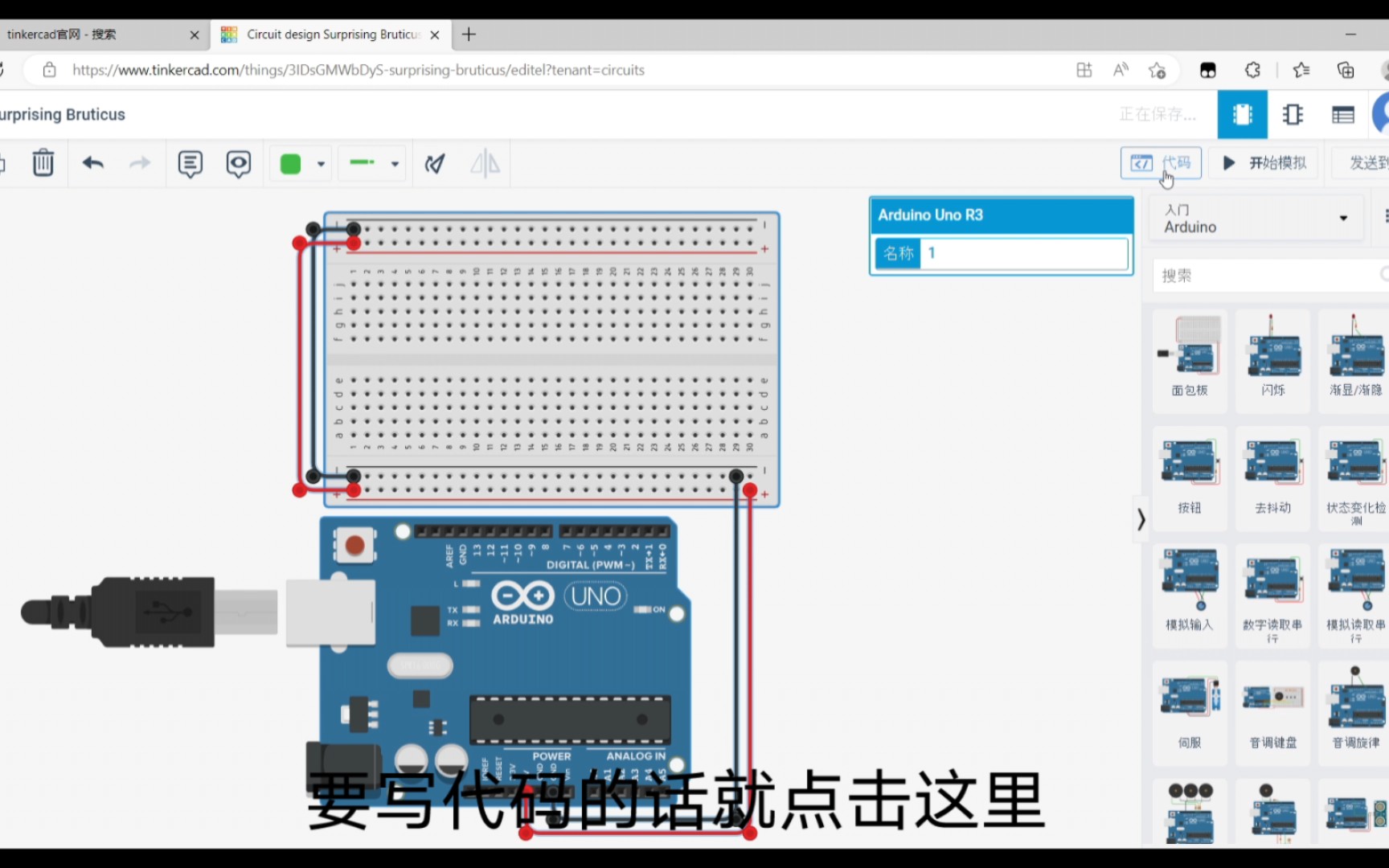Select the 音调键盘 starter
1389x868 pixels.
1273,712
